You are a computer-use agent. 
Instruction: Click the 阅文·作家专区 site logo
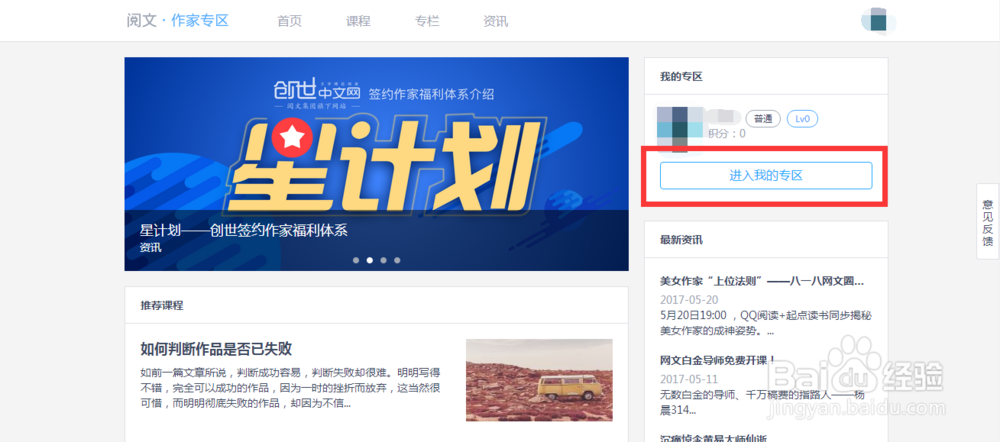pyautogui.click(x=177, y=20)
